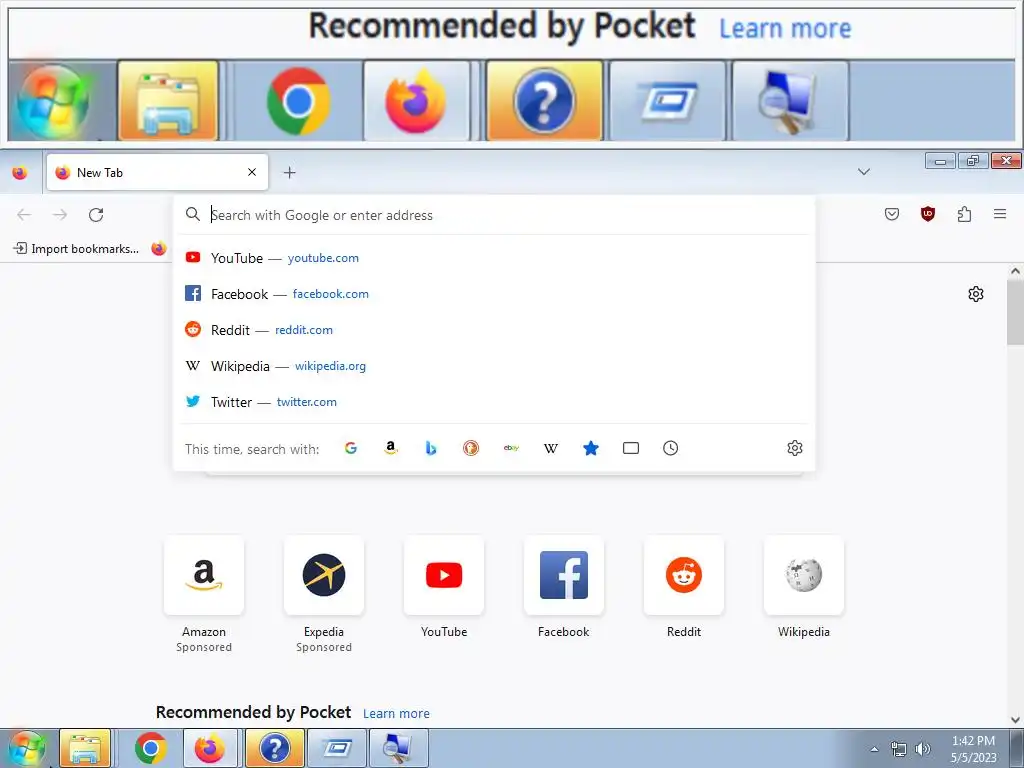This screenshot has height=768, width=1024.
Task: Choose the Twitter twitter.com address suggestion
Action: pyautogui.click(x=494, y=402)
